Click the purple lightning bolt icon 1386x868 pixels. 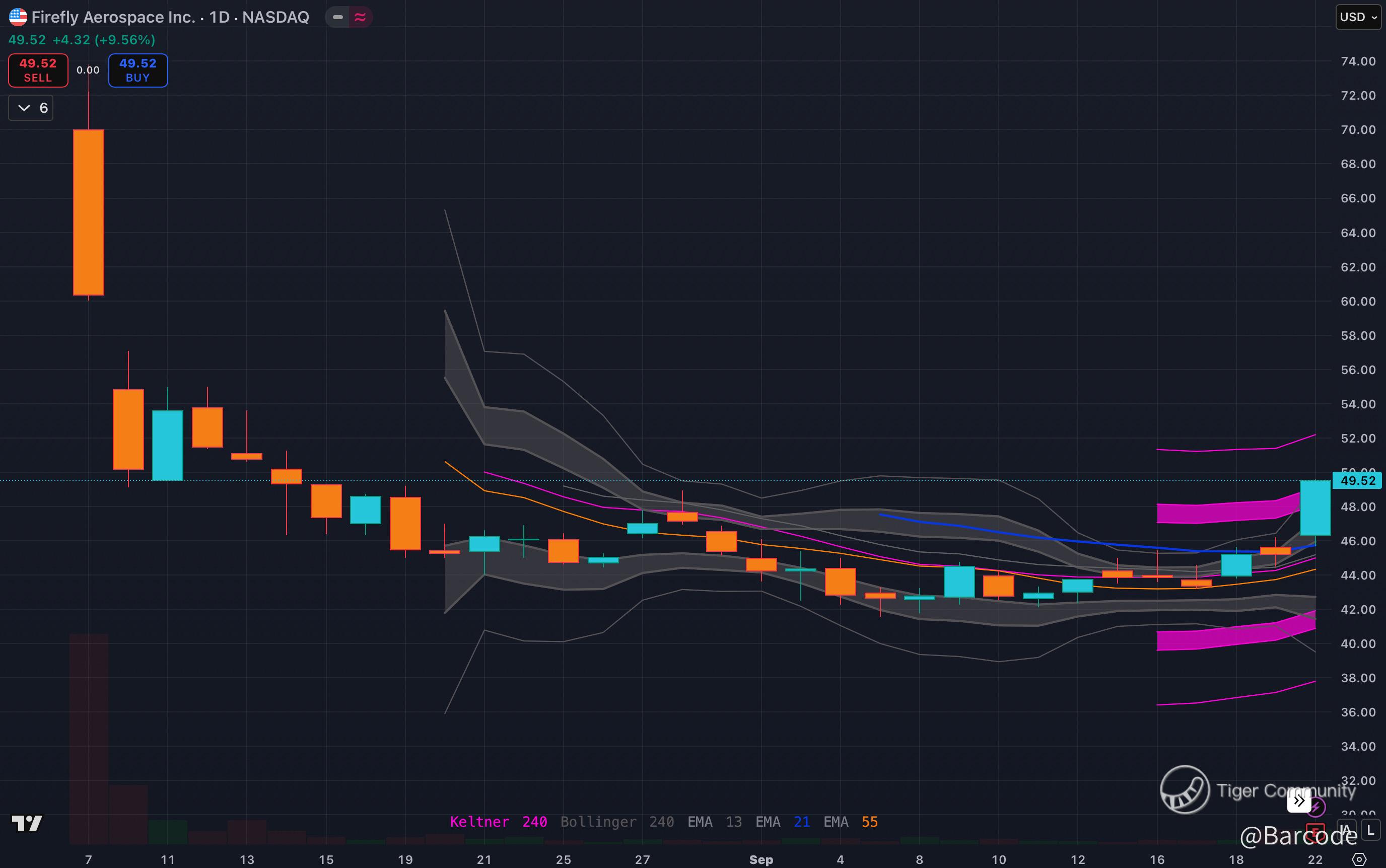[x=1316, y=807]
